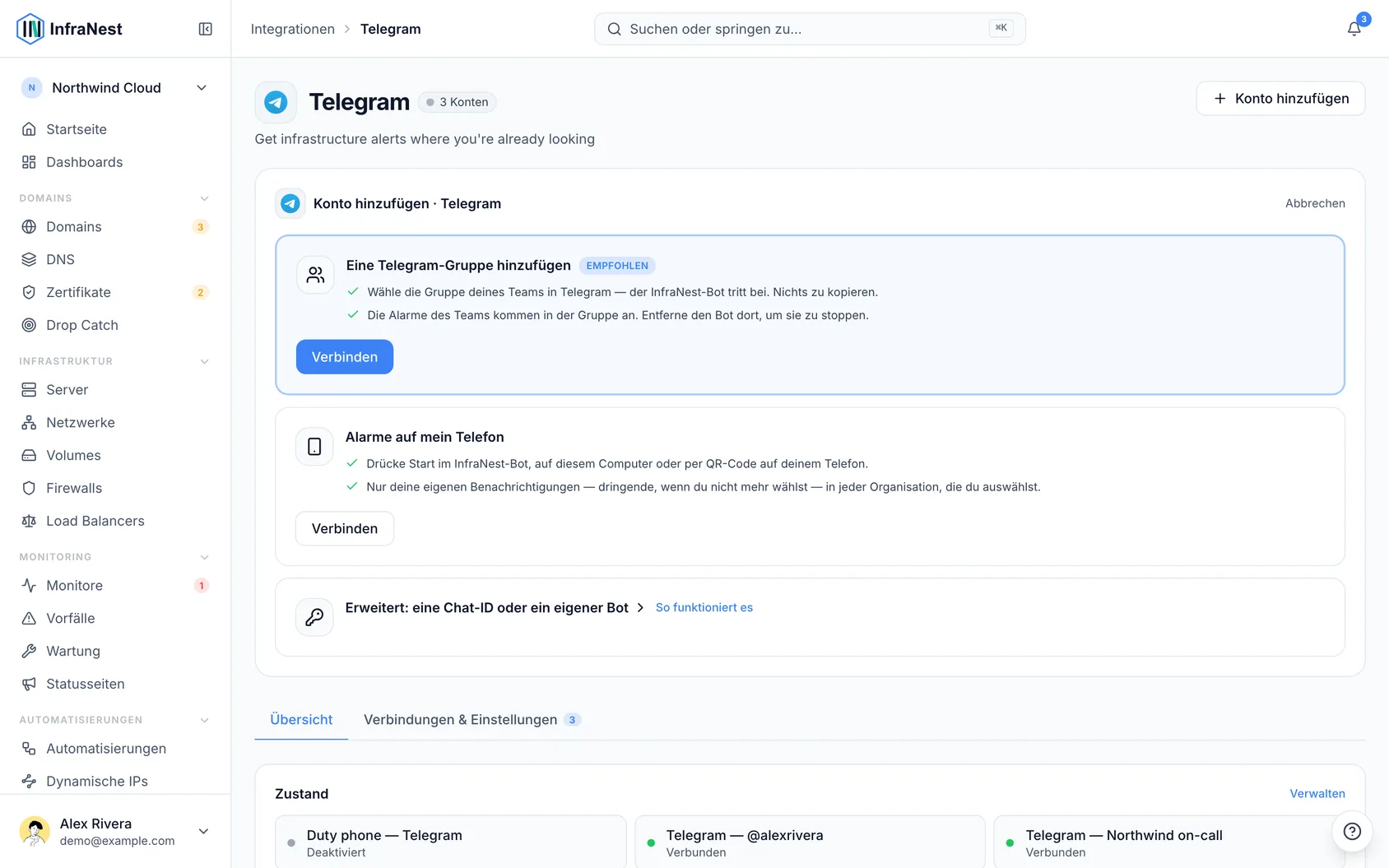This screenshot has height=868, width=1389.
Task: Open Drop Catch
Action: pyautogui.click(x=115, y=325)
